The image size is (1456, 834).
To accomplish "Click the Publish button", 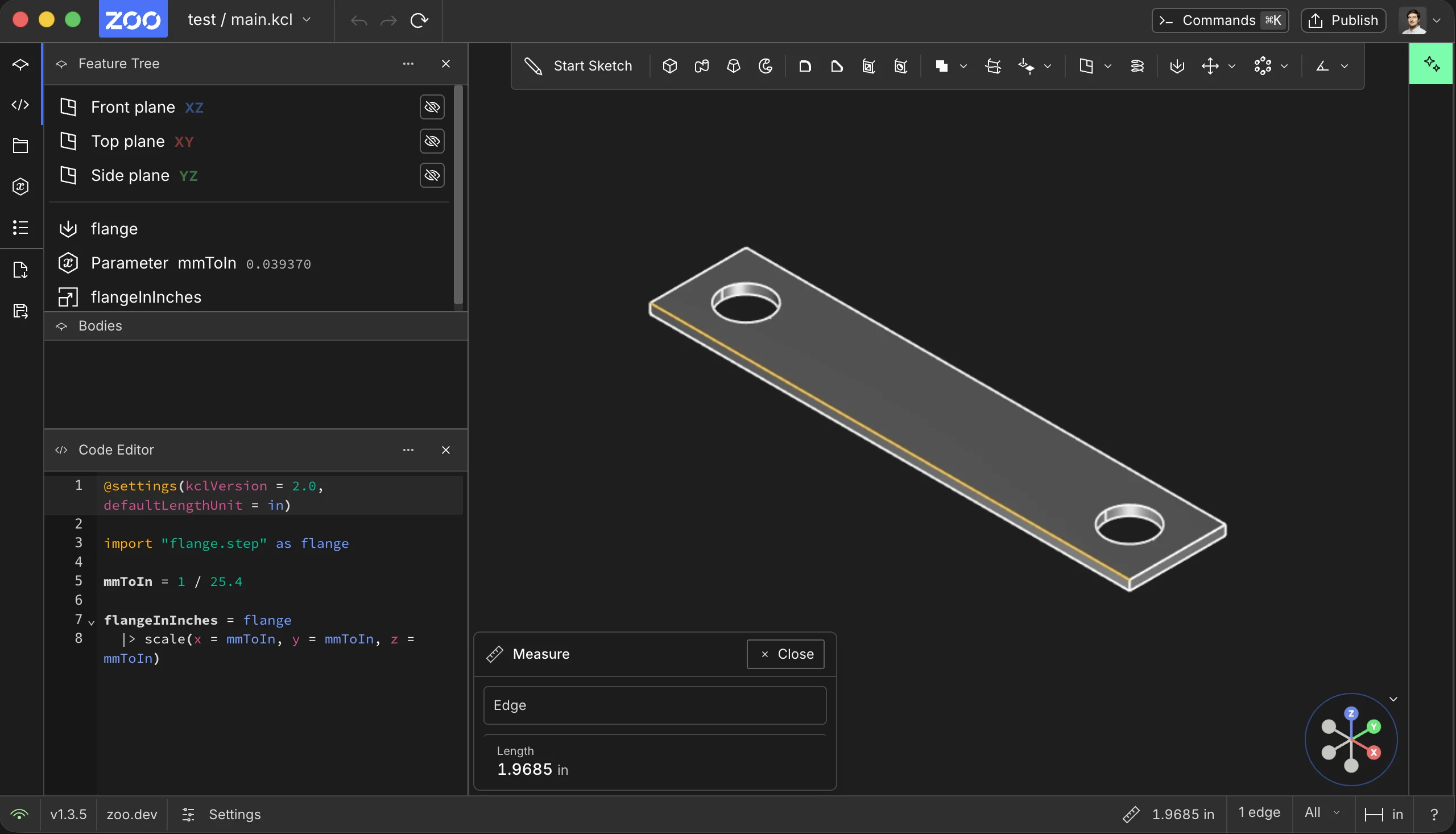I will (x=1343, y=20).
